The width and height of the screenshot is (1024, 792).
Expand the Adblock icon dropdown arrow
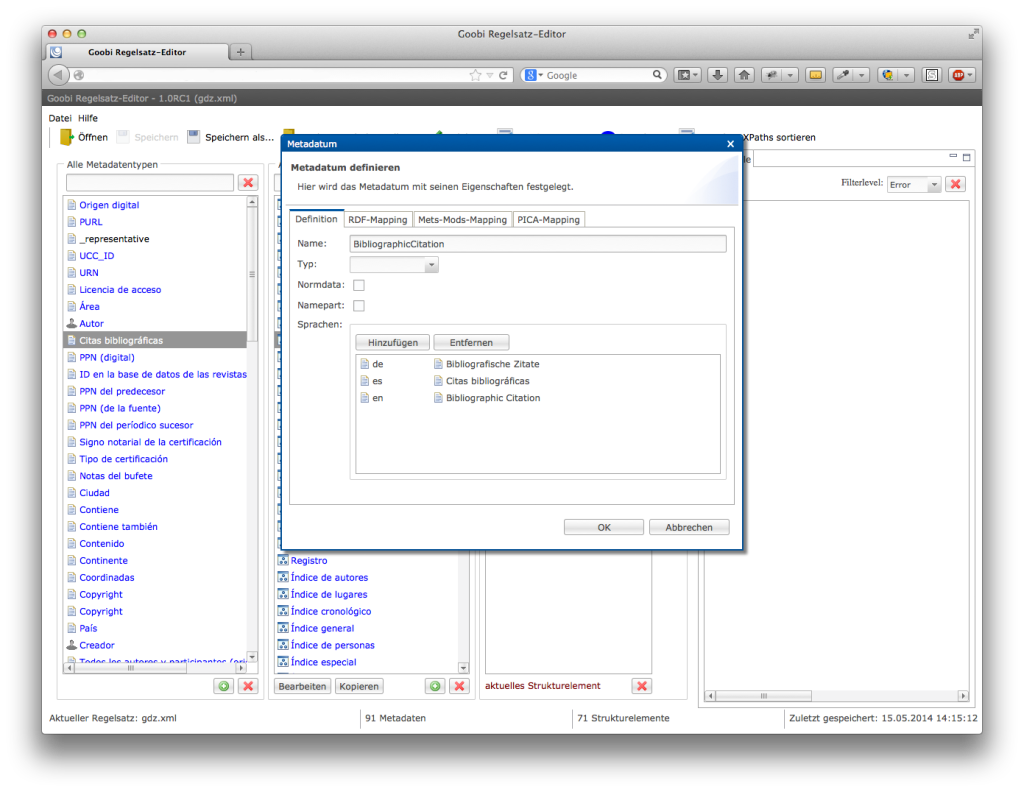pyautogui.click(x=970, y=75)
